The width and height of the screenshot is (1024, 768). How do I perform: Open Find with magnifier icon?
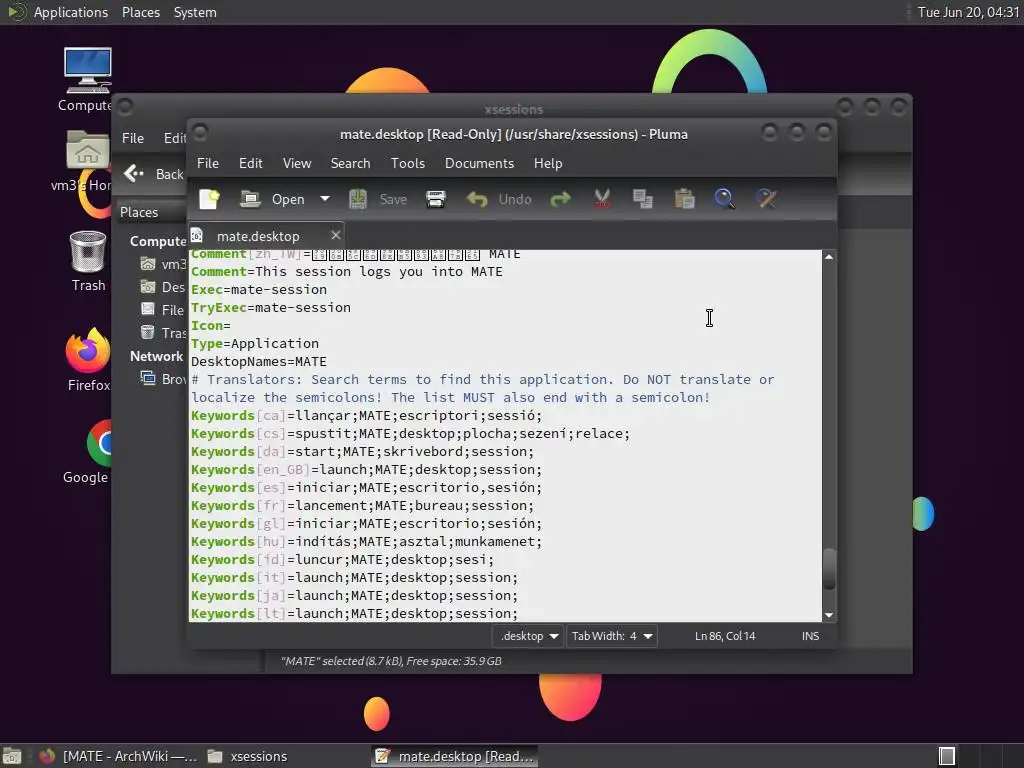click(724, 199)
